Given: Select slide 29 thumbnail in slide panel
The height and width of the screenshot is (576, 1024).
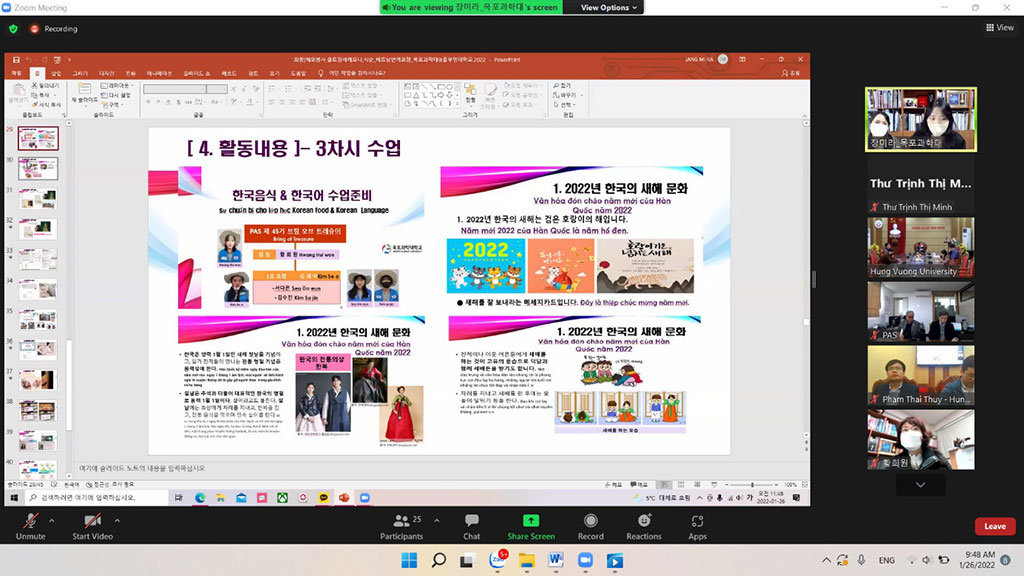Looking at the screenshot, I should [x=38, y=138].
